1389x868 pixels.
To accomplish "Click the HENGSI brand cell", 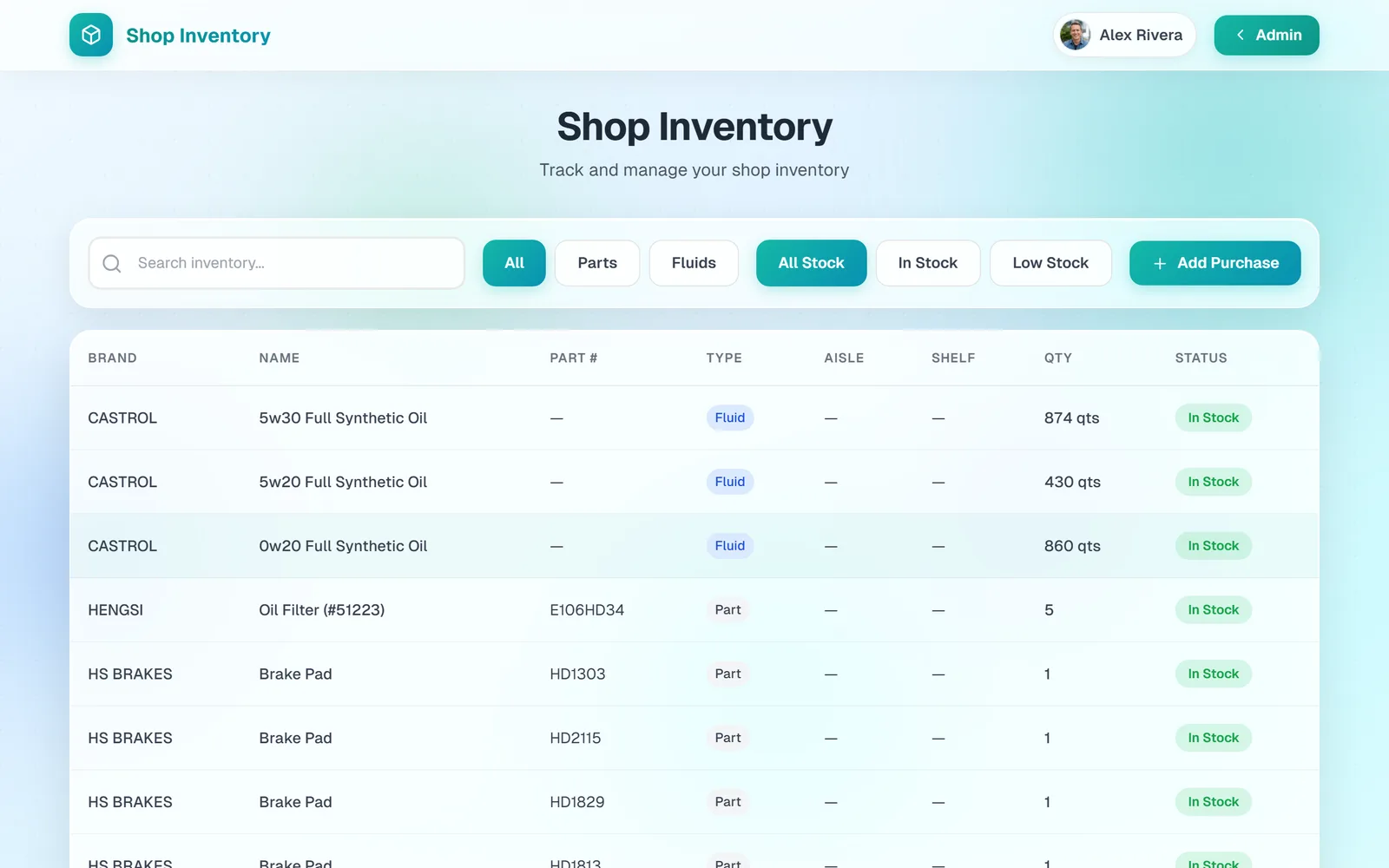I will click(x=115, y=610).
